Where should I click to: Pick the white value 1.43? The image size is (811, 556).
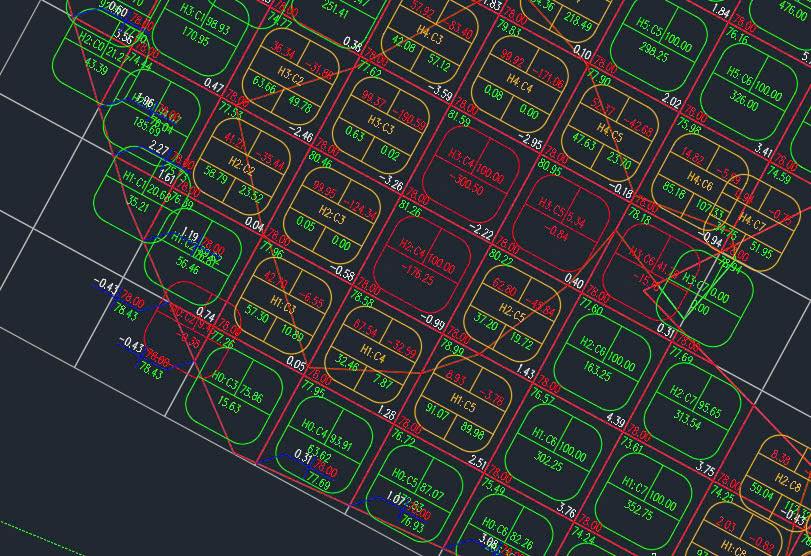pos(526,372)
